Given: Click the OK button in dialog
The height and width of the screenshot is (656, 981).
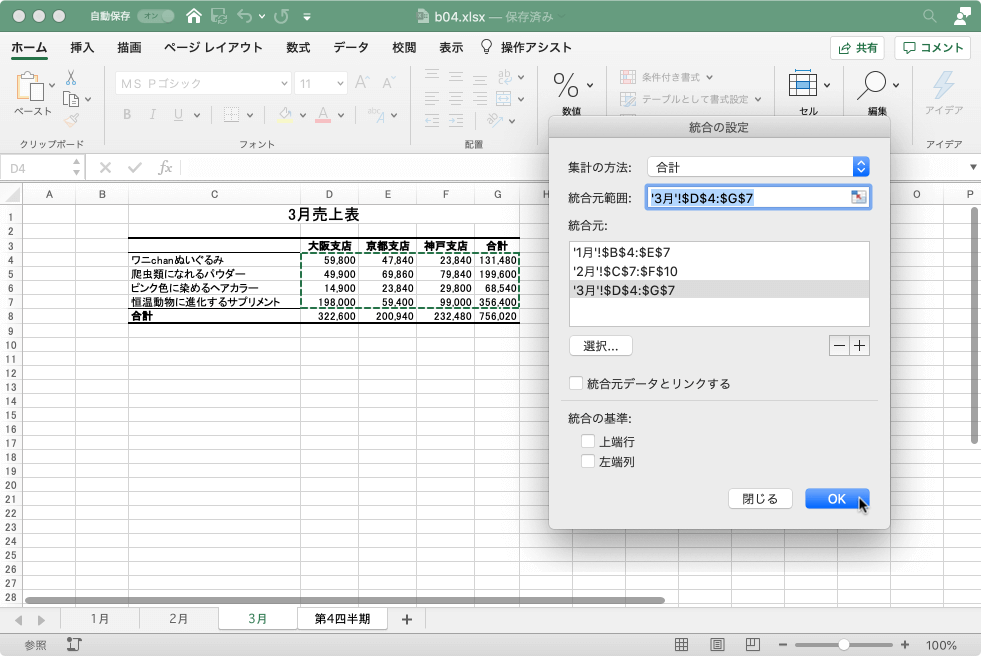Looking at the screenshot, I should (x=837, y=498).
